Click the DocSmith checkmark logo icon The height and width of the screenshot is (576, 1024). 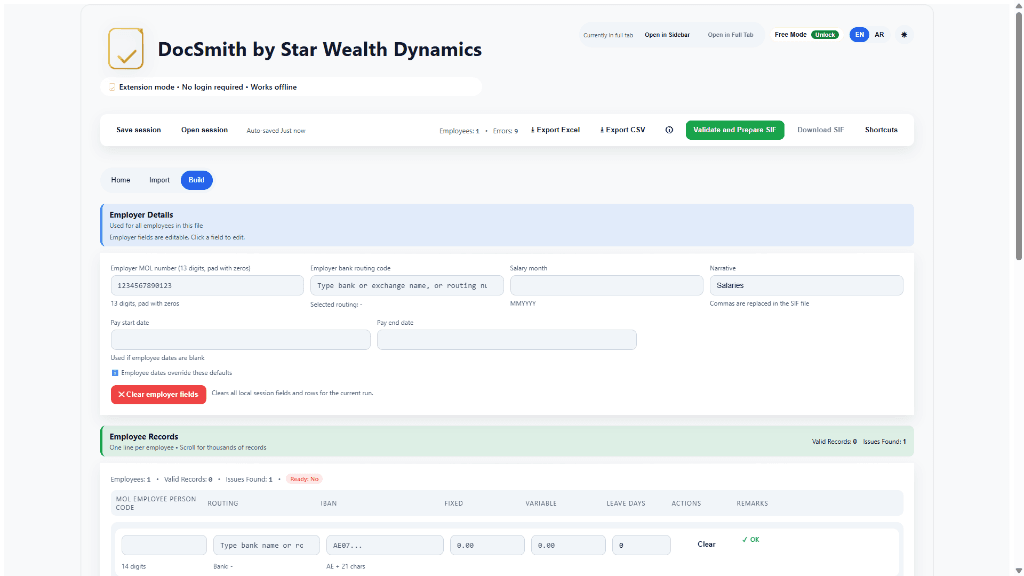coord(126,48)
